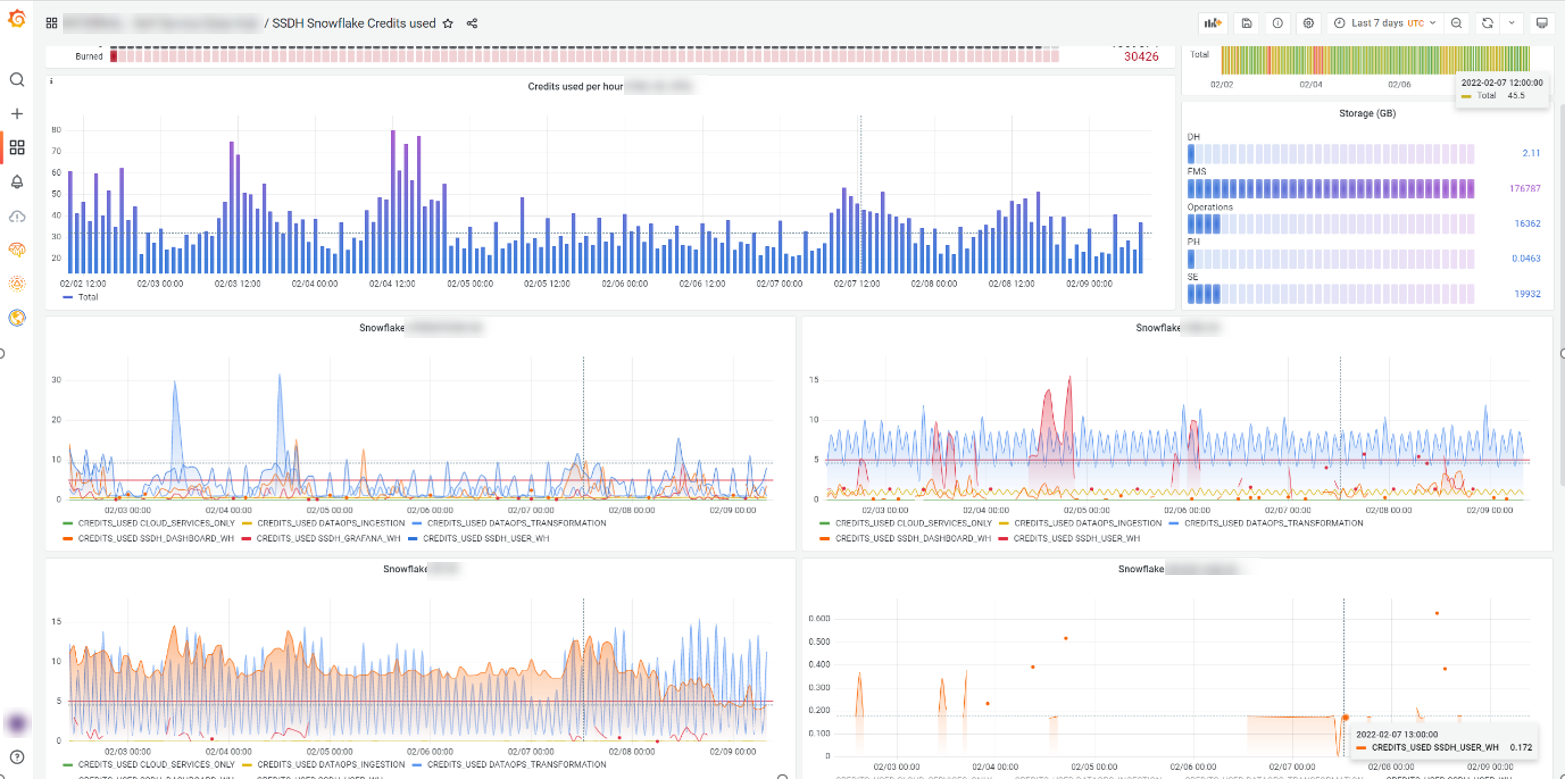Refresh the dashboard
1565x779 pixels.
point(1488,23)
